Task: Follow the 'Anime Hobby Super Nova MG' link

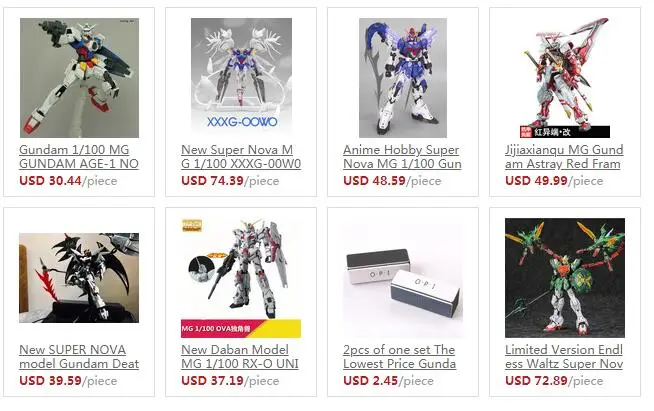Action: click(x=402, y=156)
